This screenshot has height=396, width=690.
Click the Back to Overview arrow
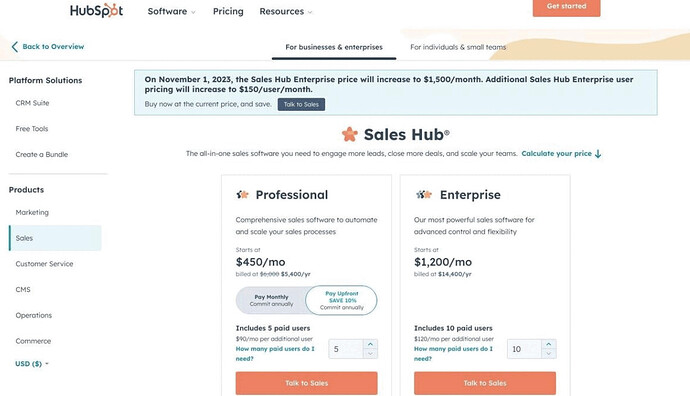(15, 47)
